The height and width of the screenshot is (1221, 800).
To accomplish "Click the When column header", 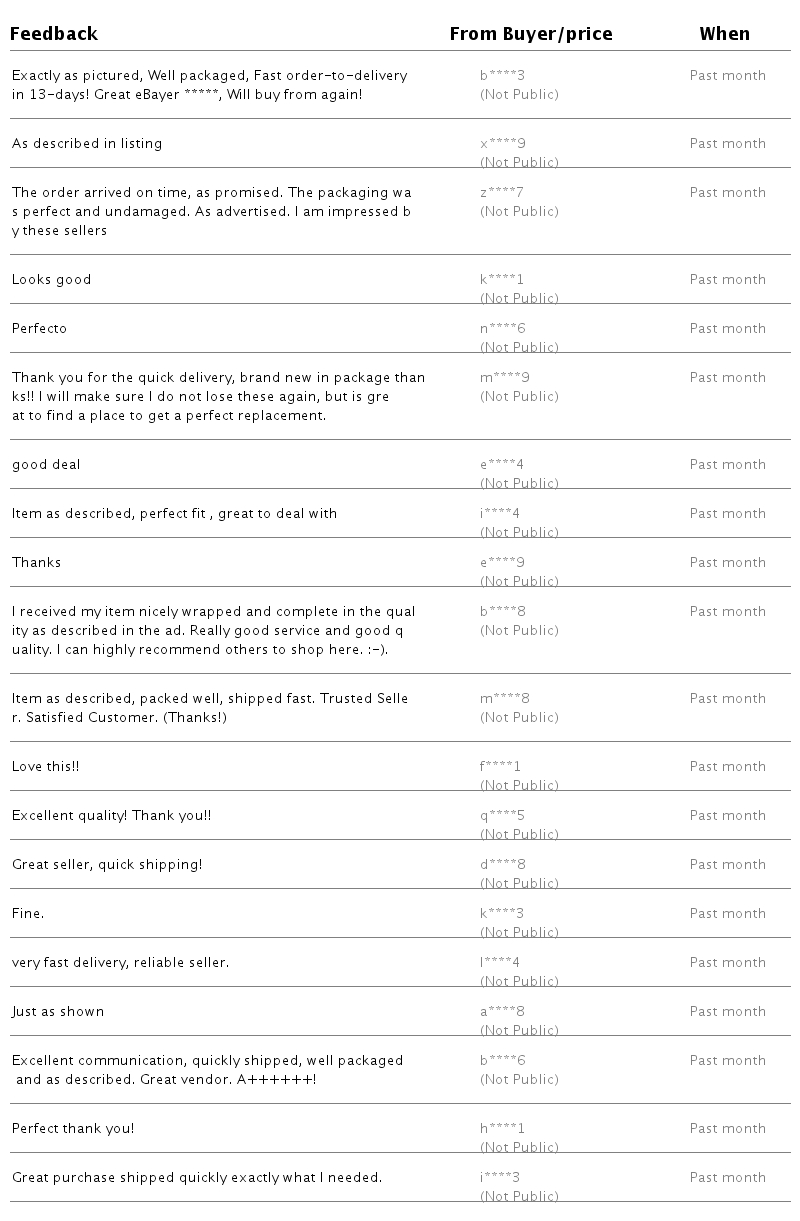I will point(724,34).
